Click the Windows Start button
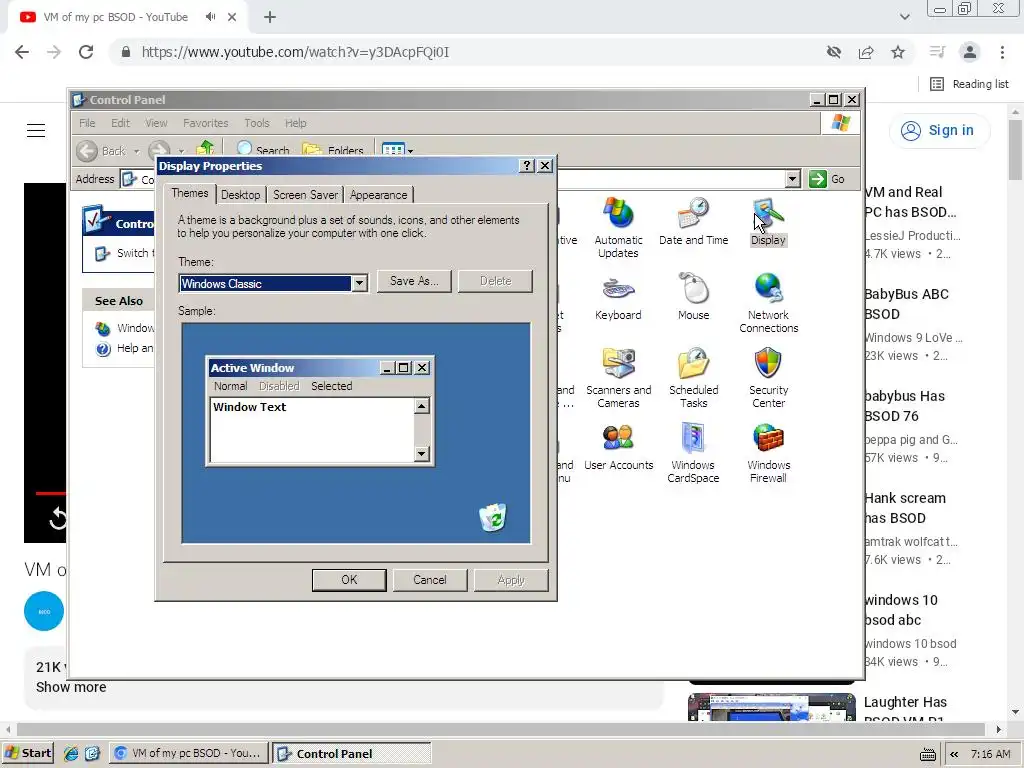This screenshot has height=768, width=1024. (x=28, y=753)
